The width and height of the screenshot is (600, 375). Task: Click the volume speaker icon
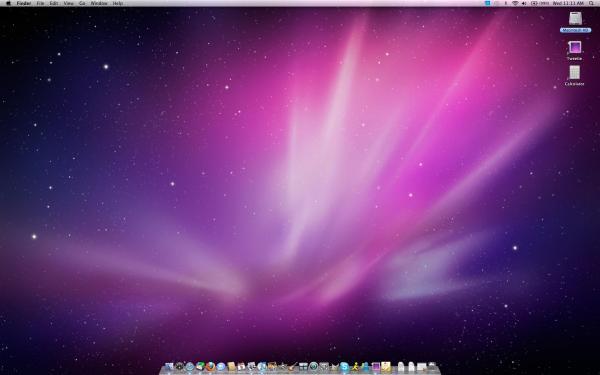tap(524, 3)
